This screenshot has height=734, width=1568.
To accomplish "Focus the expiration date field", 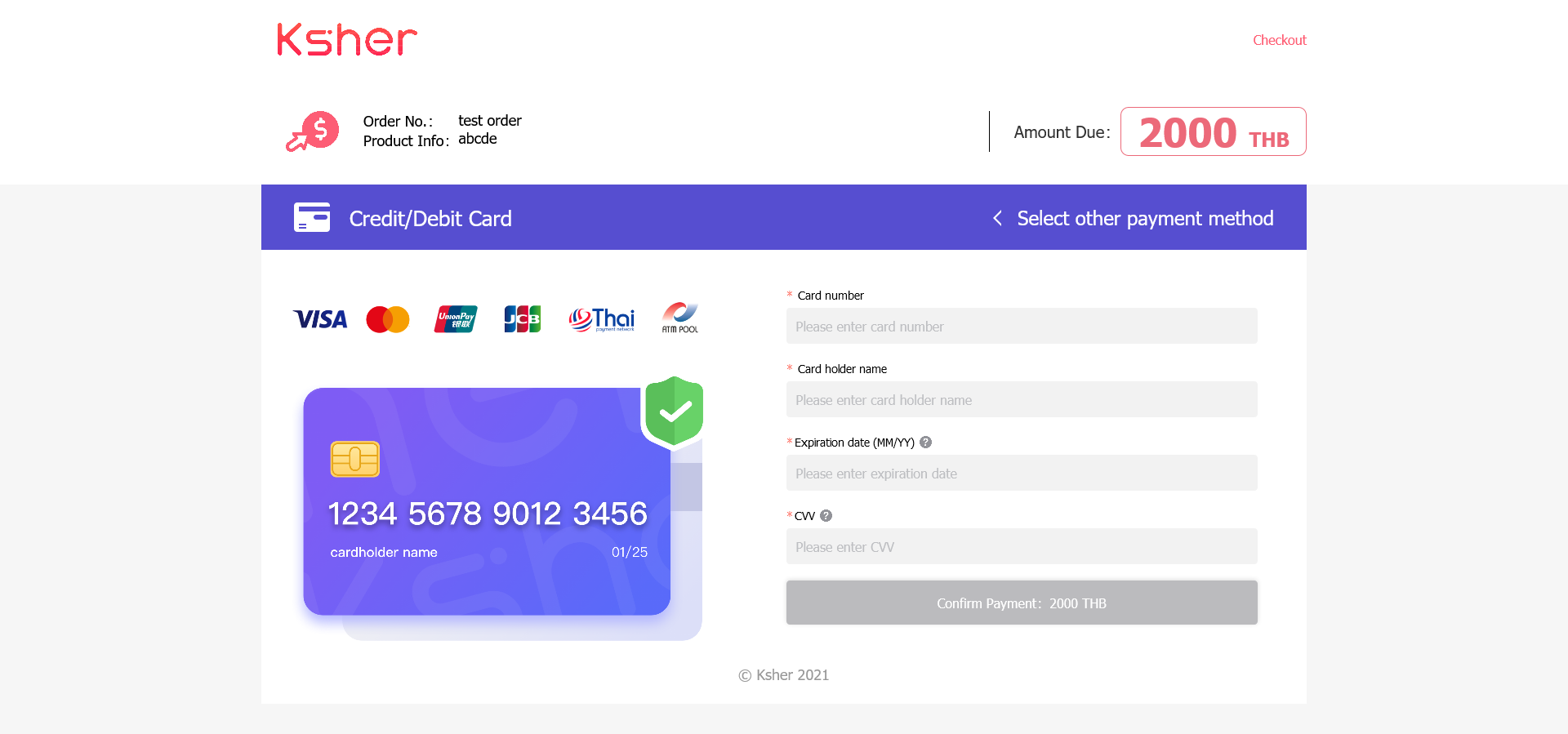I will tap(1022, 473).
